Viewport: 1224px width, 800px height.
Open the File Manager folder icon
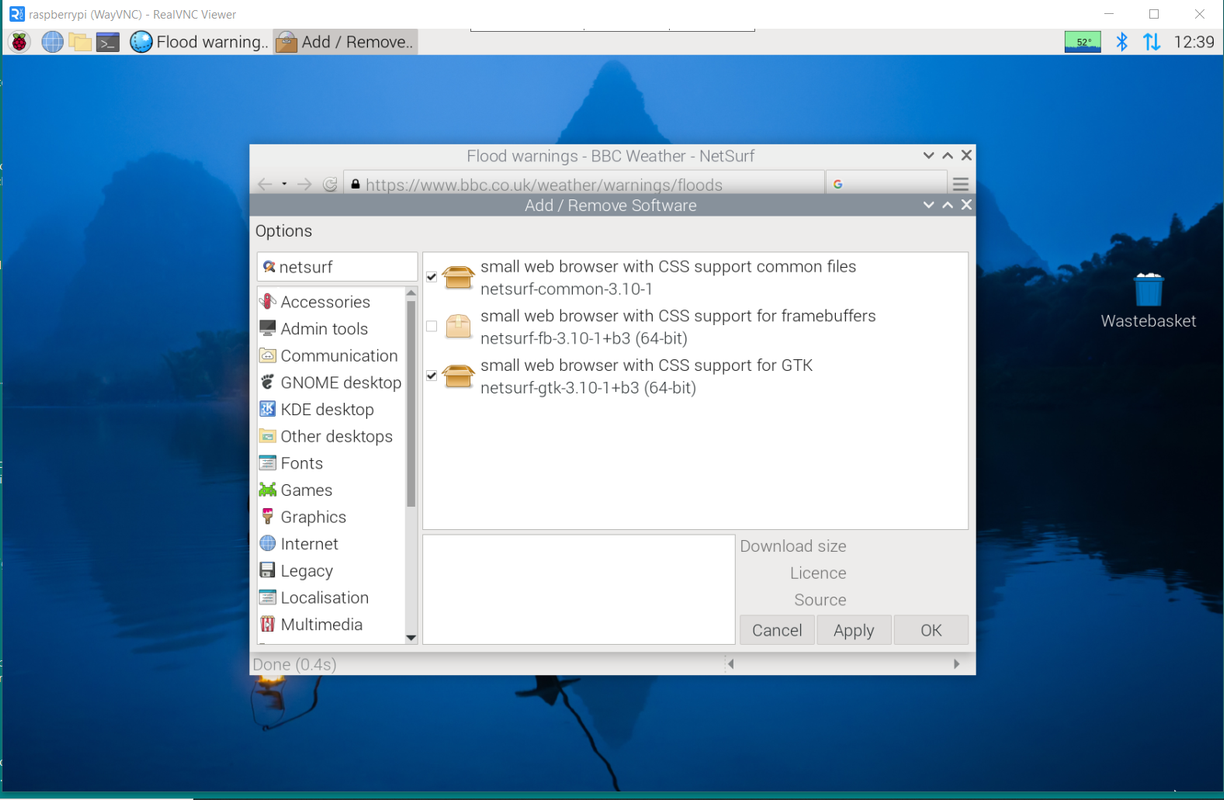click(80, 42)
